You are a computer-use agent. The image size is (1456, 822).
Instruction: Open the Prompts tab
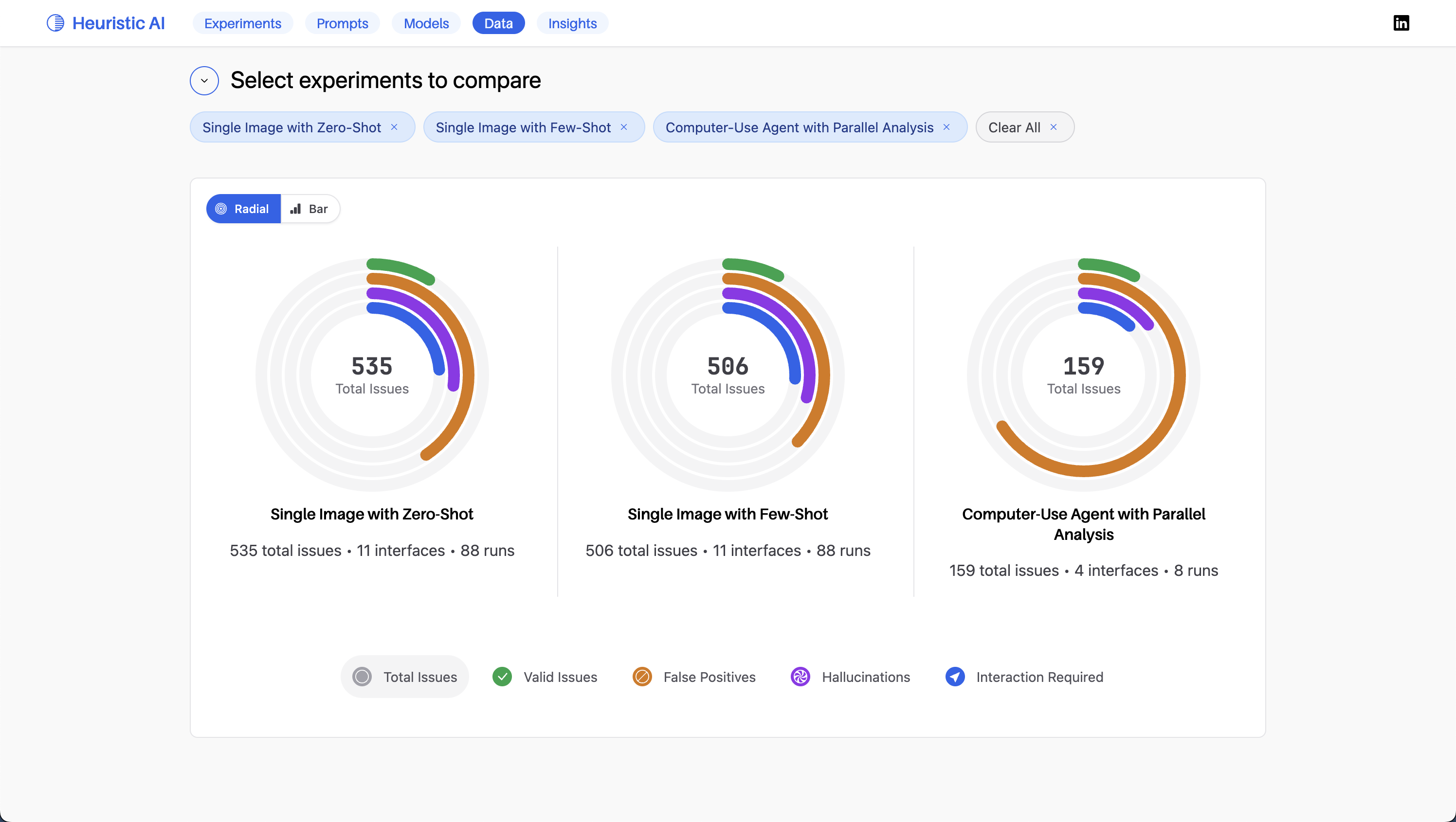[342, 23]
